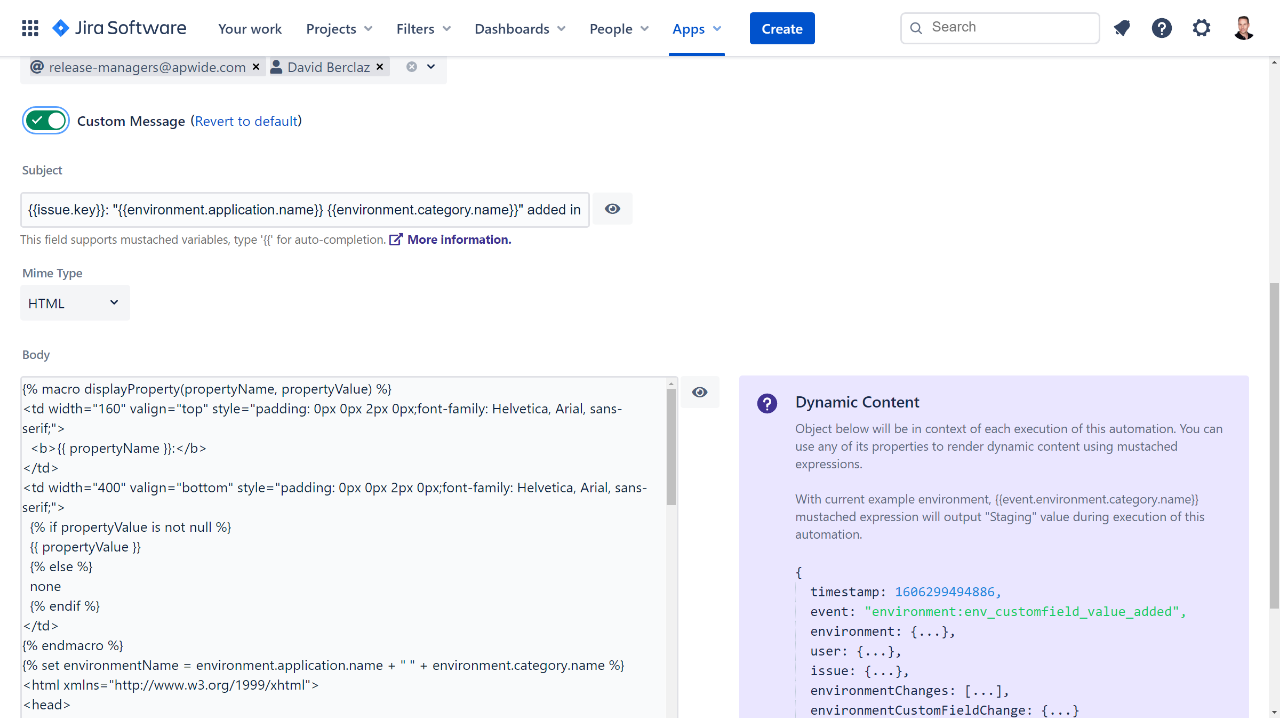
Task: Clear all recipients with the circle X icon
Action: (x=411, y=67)
